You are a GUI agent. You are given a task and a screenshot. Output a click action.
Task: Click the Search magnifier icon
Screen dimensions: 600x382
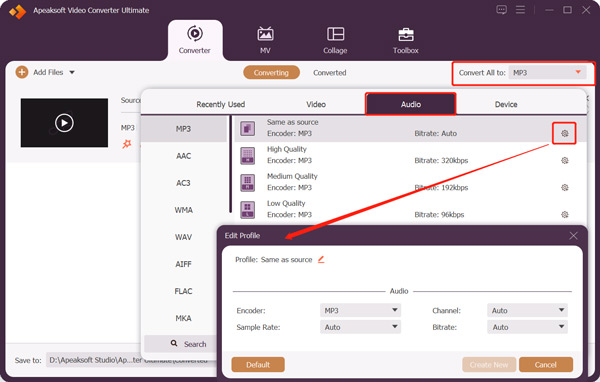click(174, 343)
